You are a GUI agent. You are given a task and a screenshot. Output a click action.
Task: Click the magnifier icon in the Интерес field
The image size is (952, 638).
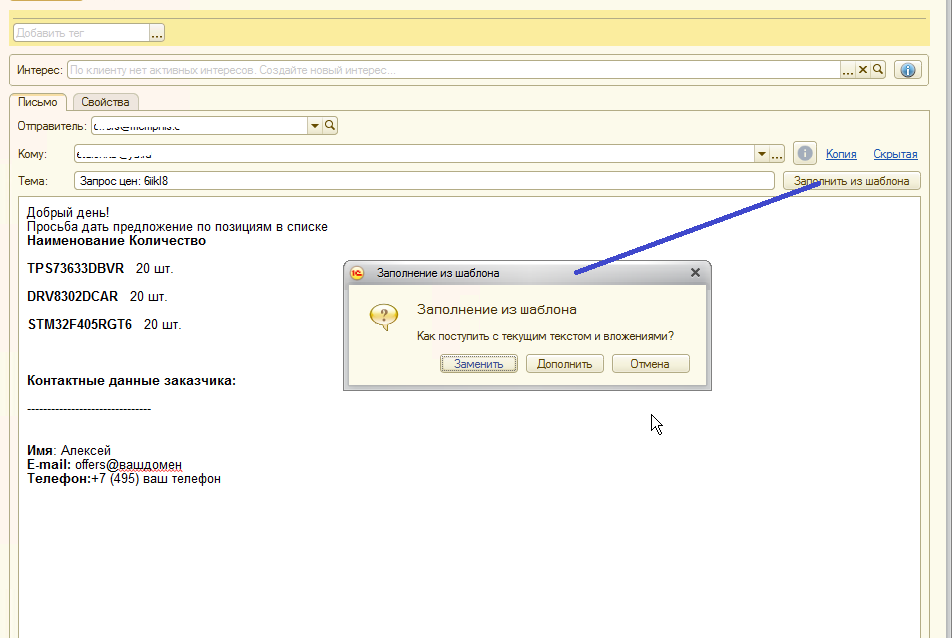(x=878, y=70)
